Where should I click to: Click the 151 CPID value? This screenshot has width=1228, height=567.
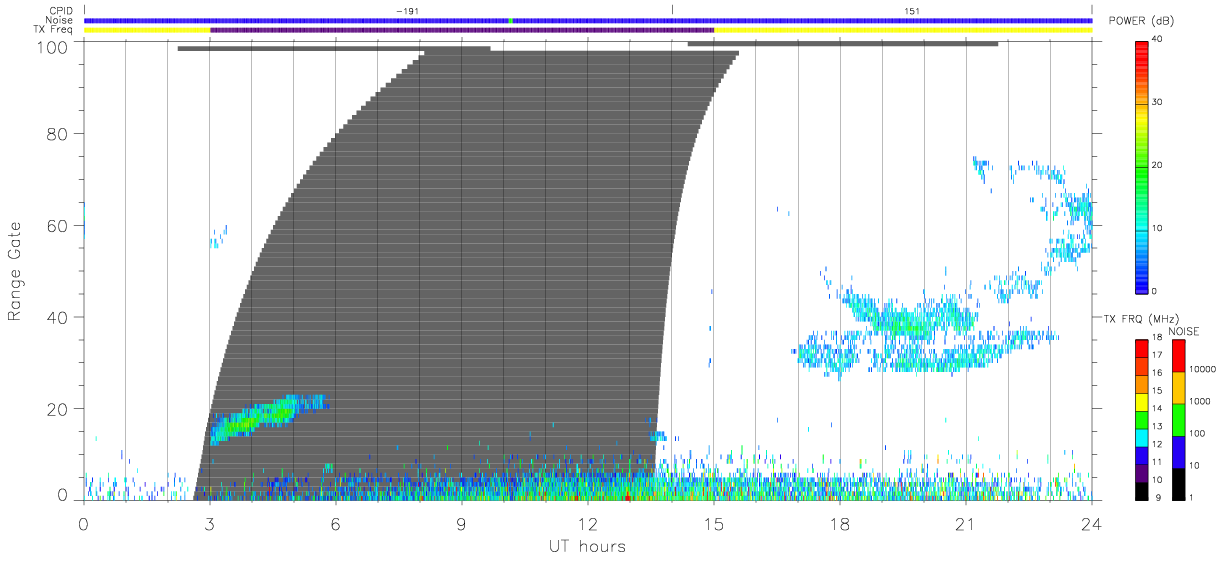point(911,11)
